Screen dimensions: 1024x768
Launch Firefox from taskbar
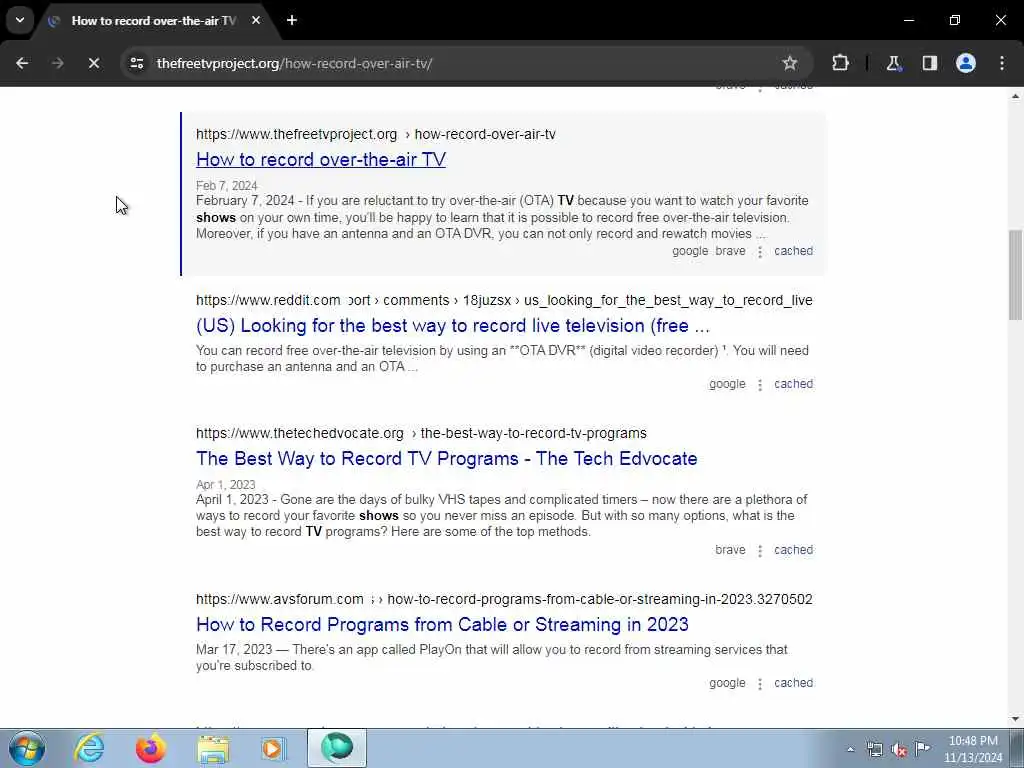[x=150, y=748]
